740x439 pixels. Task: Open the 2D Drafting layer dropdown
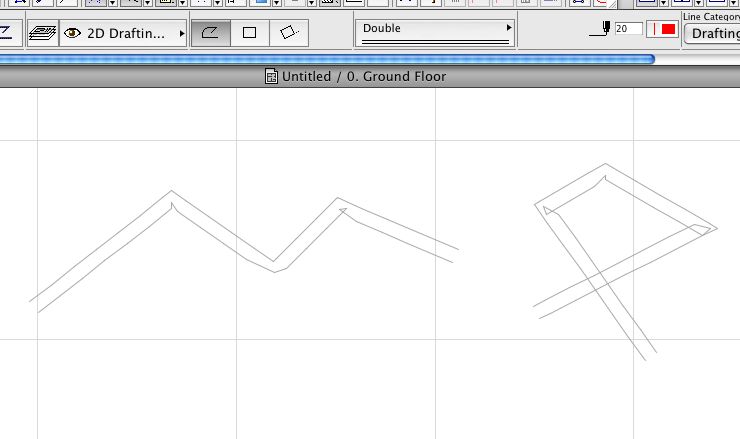[123, 33]
